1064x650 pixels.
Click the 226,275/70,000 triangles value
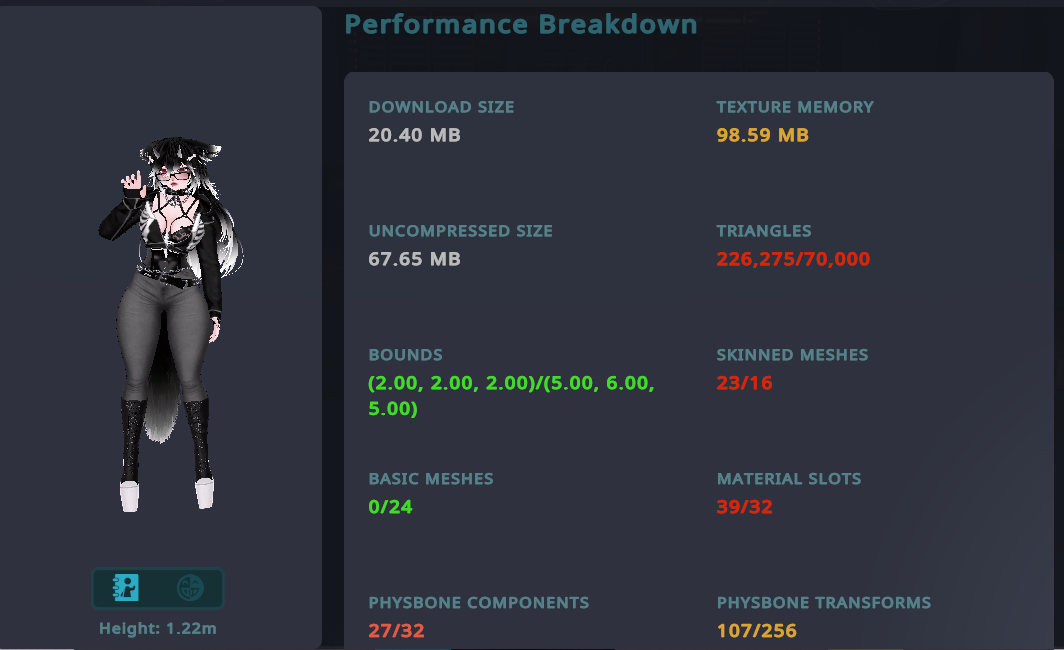coord(793,259)
